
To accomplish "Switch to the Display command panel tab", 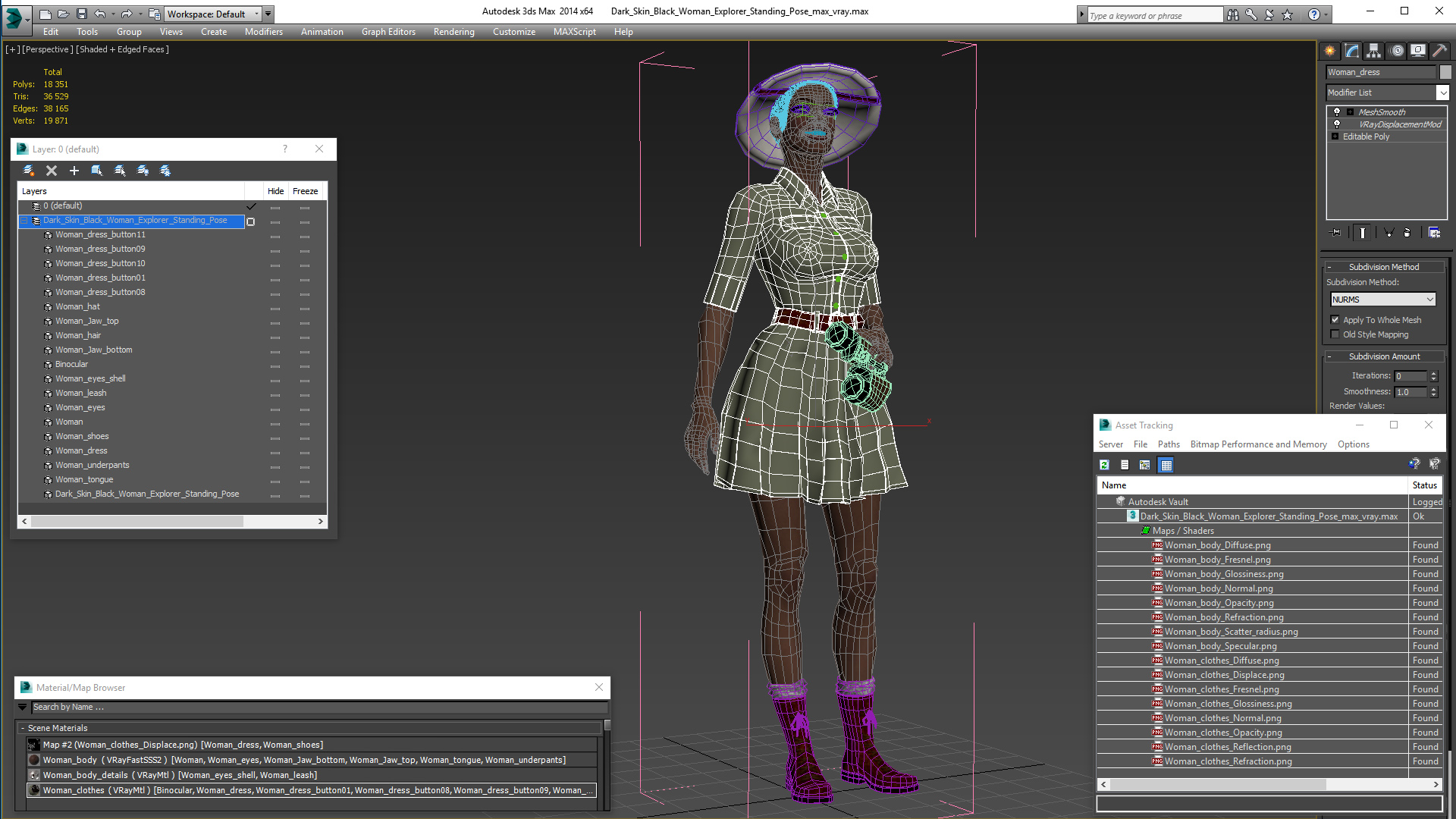I will coord(1418,51).
